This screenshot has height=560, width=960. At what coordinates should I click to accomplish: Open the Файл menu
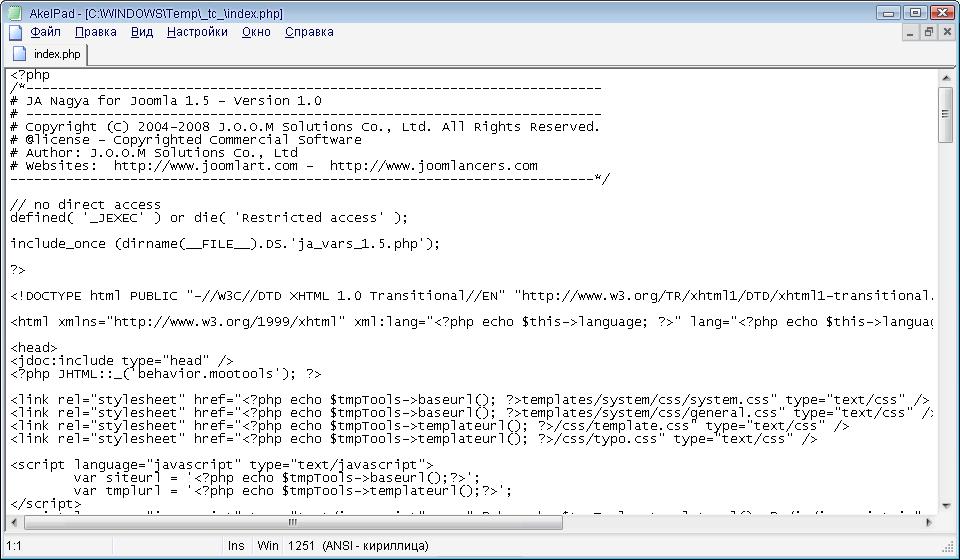point(46,32)
